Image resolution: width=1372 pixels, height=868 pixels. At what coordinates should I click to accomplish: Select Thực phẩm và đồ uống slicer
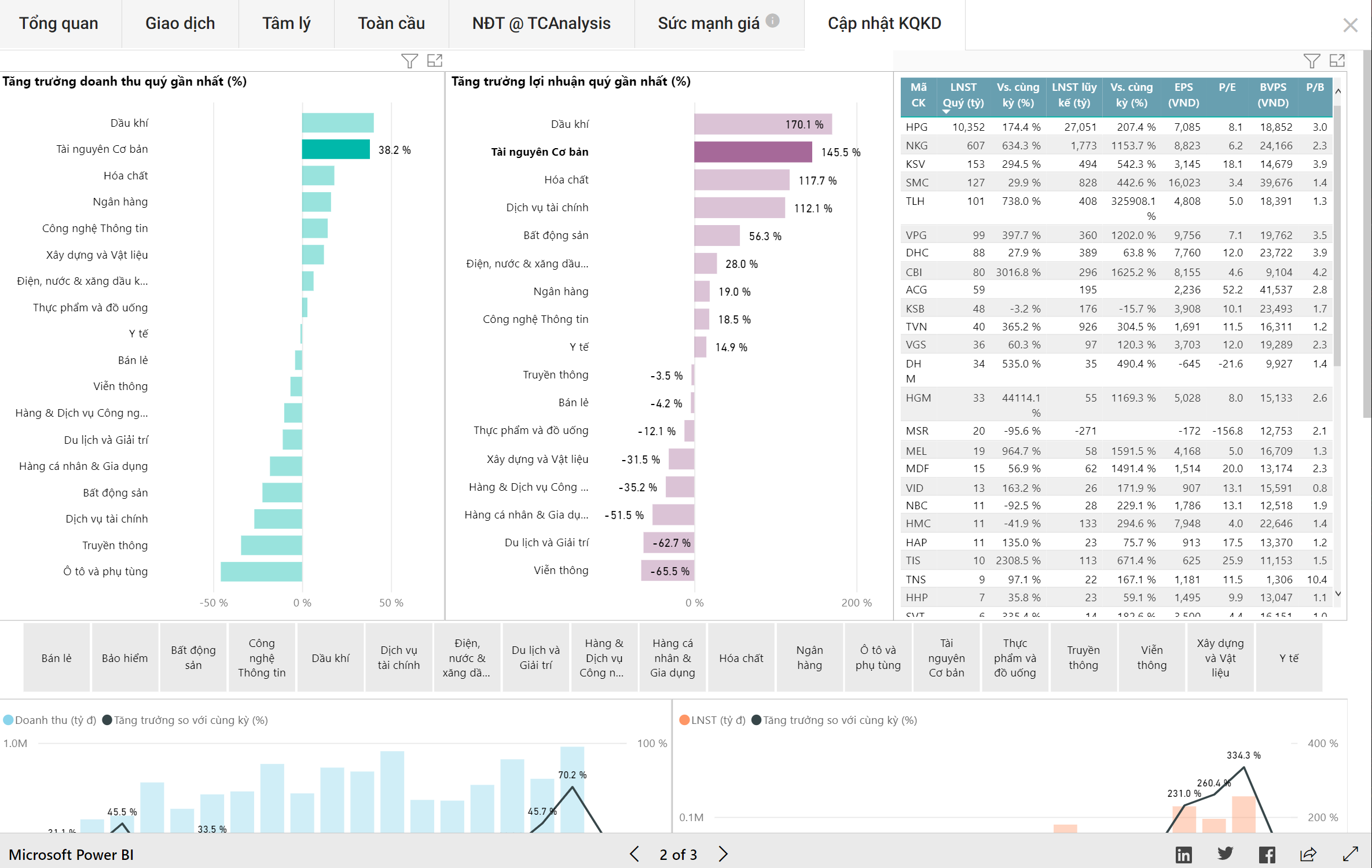click(1015, 658)
